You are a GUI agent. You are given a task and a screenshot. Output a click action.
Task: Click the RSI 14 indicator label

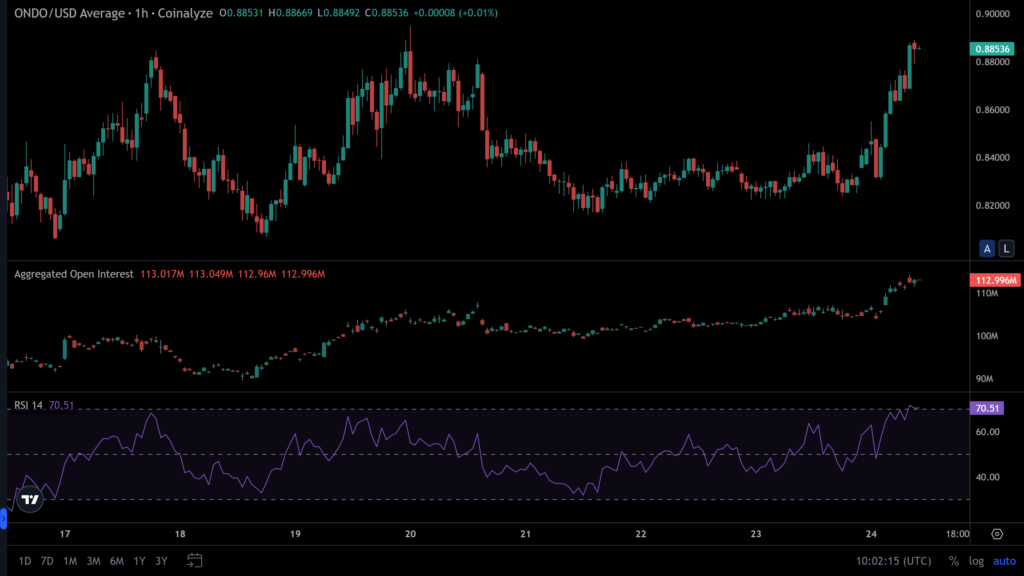pyautogui.click(x=28, y=405)
